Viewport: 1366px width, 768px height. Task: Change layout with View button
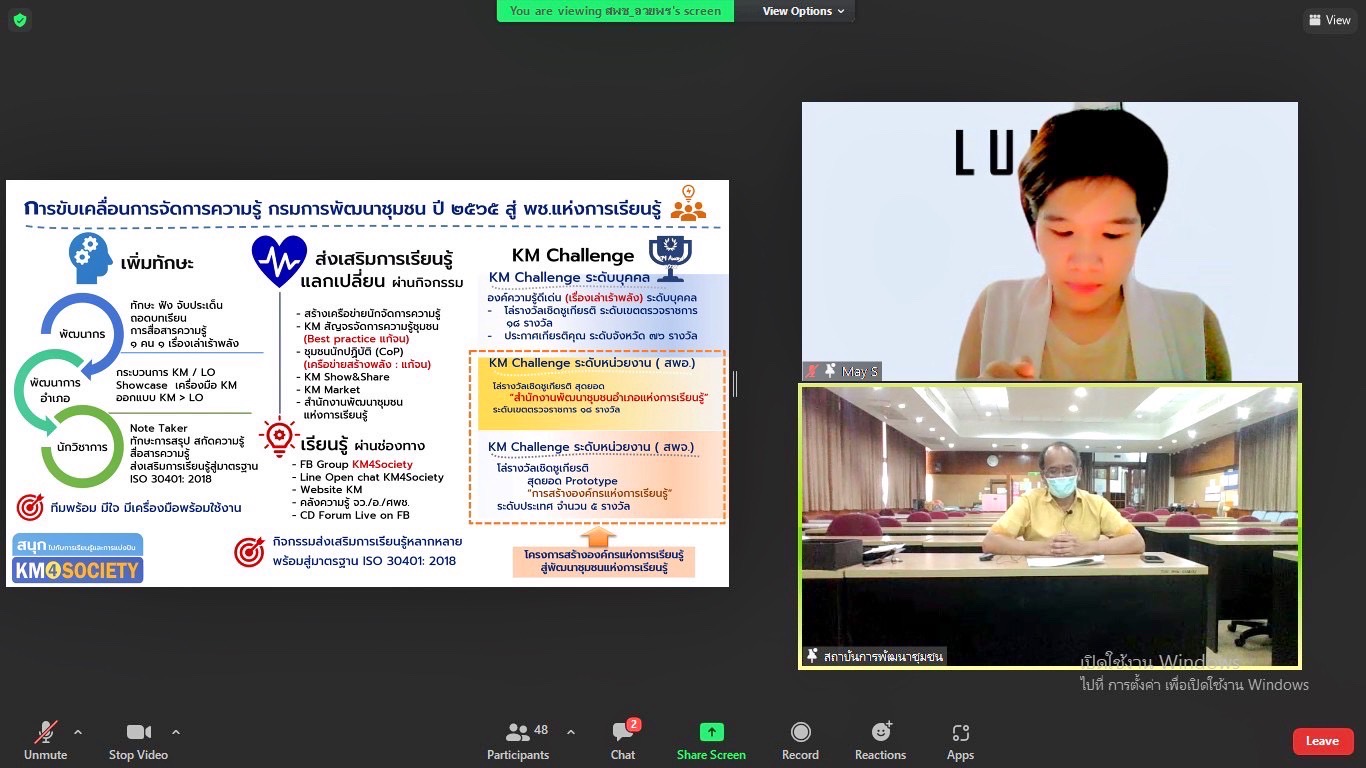coord(1329,20)
